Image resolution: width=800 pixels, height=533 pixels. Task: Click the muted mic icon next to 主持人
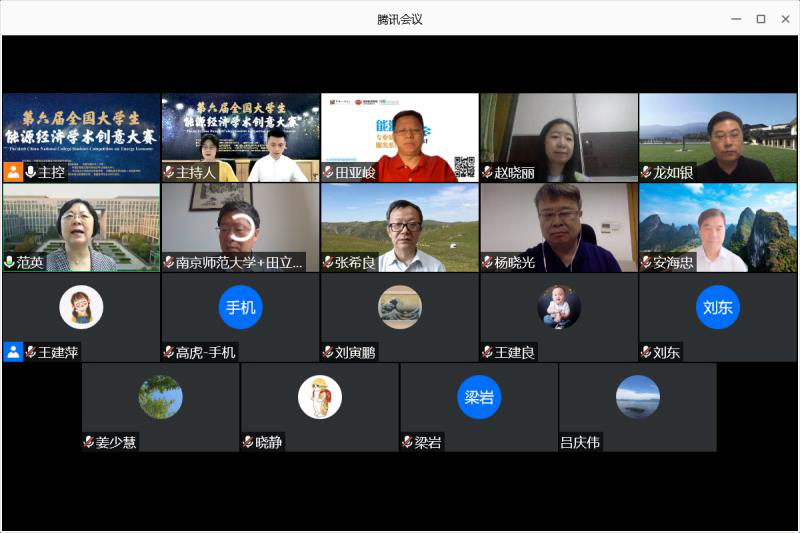169,173
